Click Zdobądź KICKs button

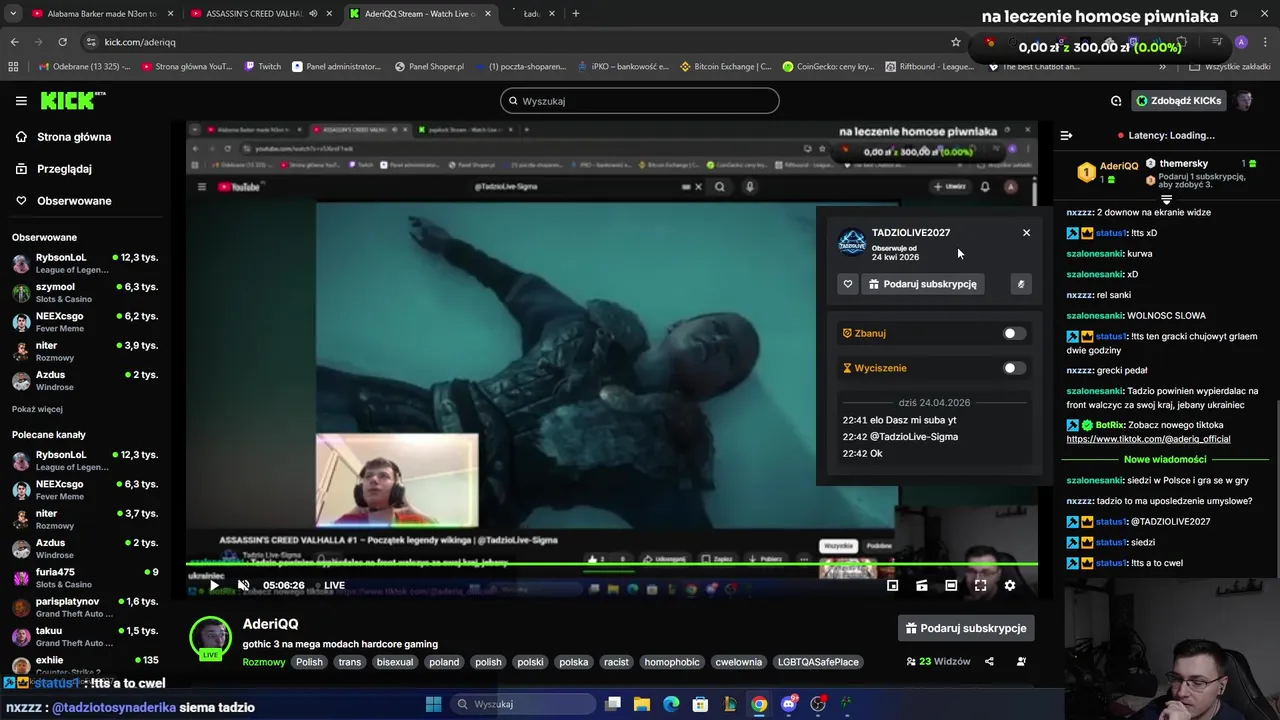pos(1179,101)
